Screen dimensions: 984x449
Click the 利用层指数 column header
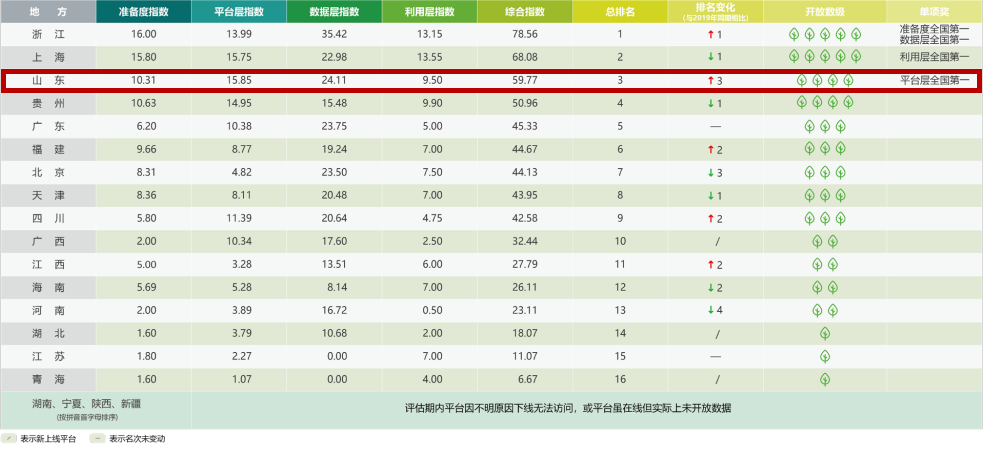coord(429,12)
